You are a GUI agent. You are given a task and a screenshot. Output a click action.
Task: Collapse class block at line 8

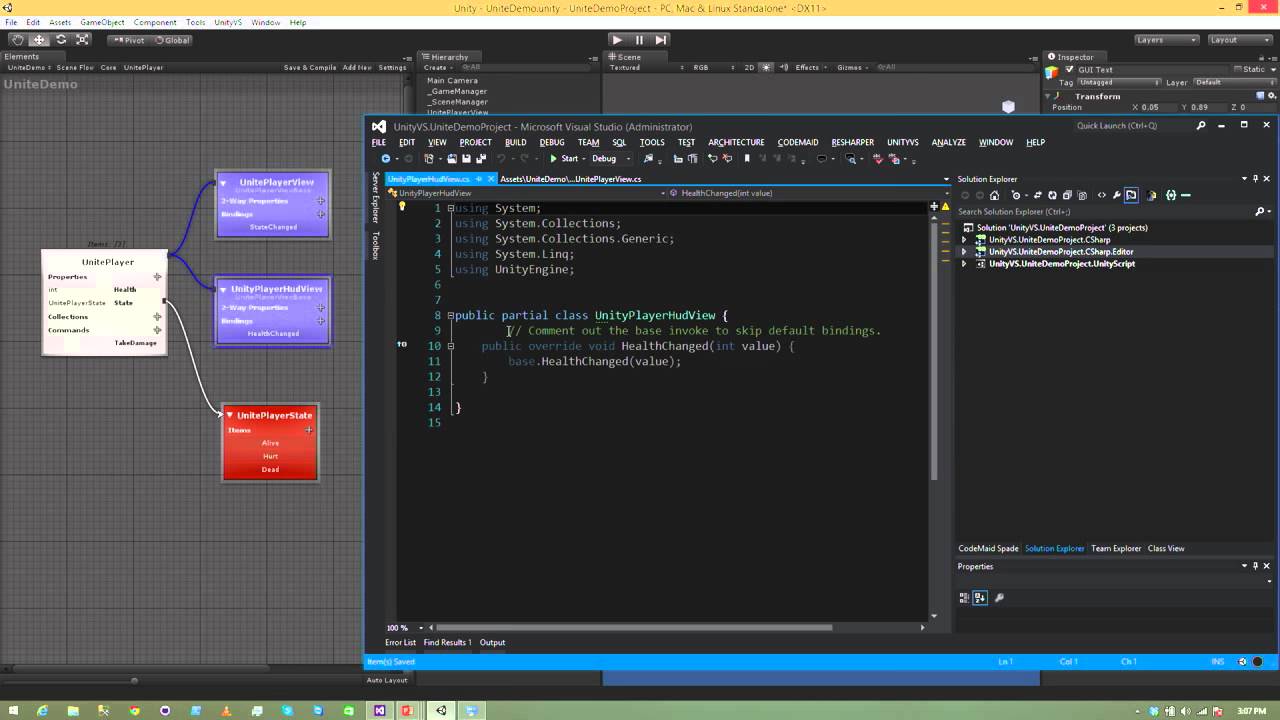[x=450, y=315]
